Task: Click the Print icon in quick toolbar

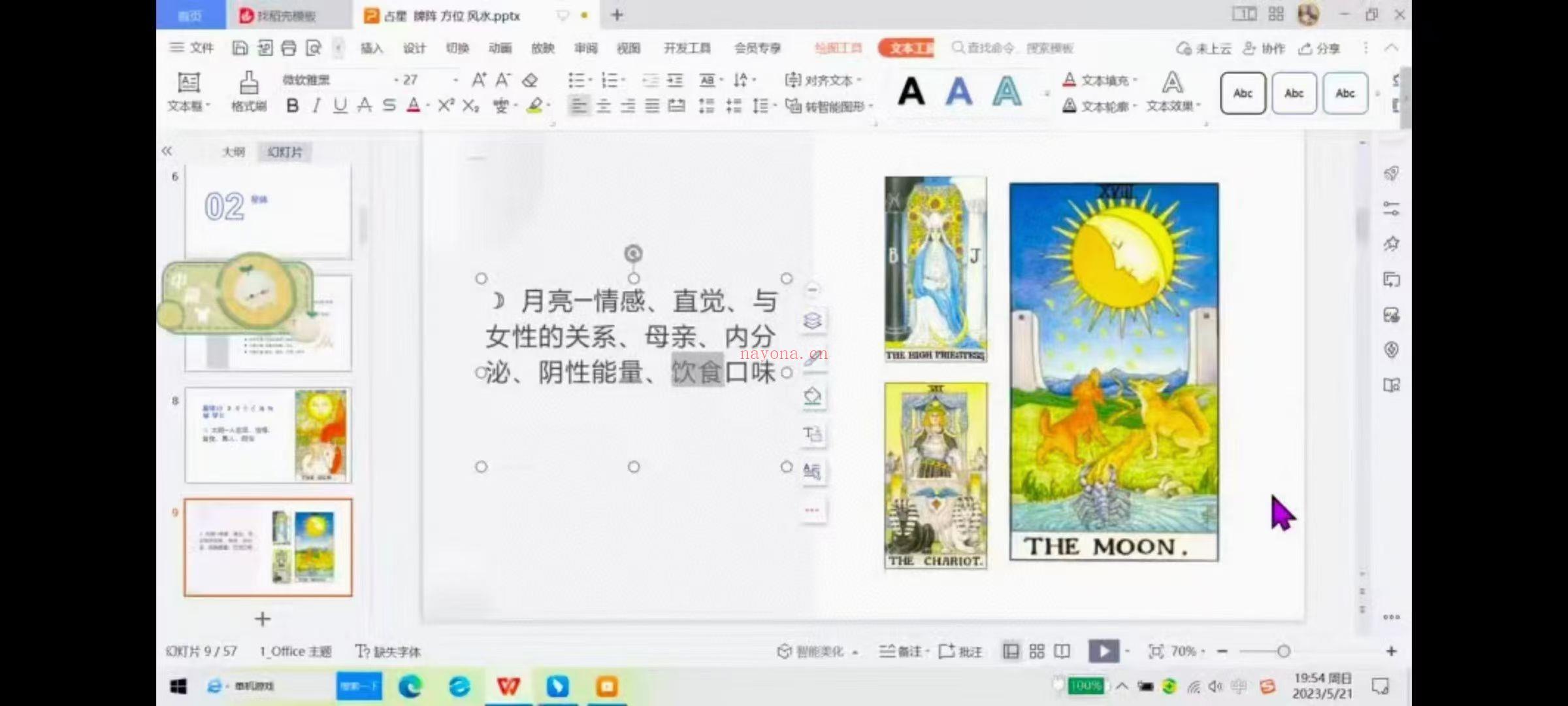Action: (289, 48)
